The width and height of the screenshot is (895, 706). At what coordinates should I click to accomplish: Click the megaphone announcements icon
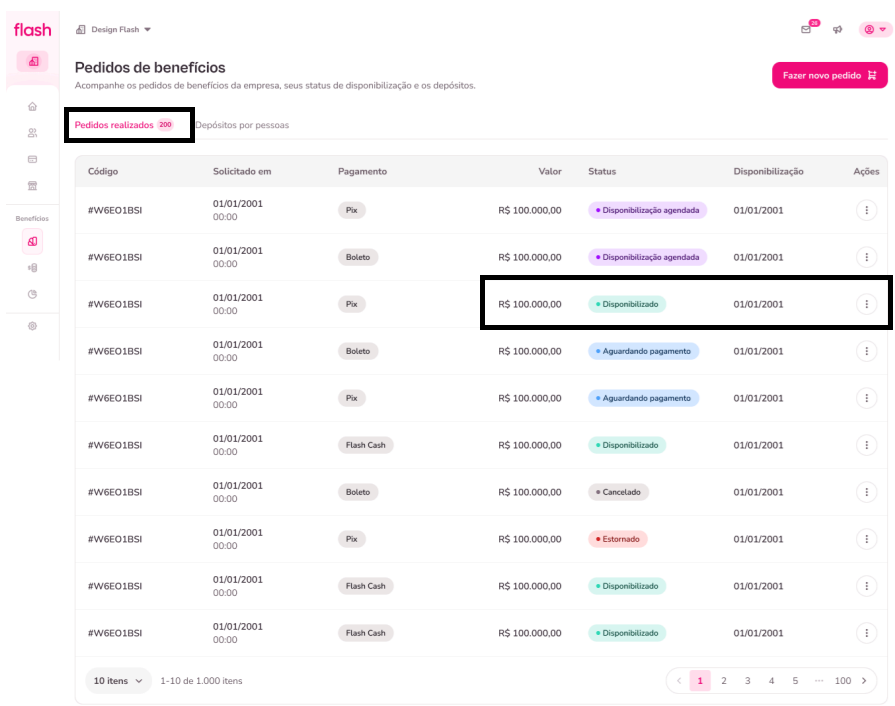pos(837,30)
